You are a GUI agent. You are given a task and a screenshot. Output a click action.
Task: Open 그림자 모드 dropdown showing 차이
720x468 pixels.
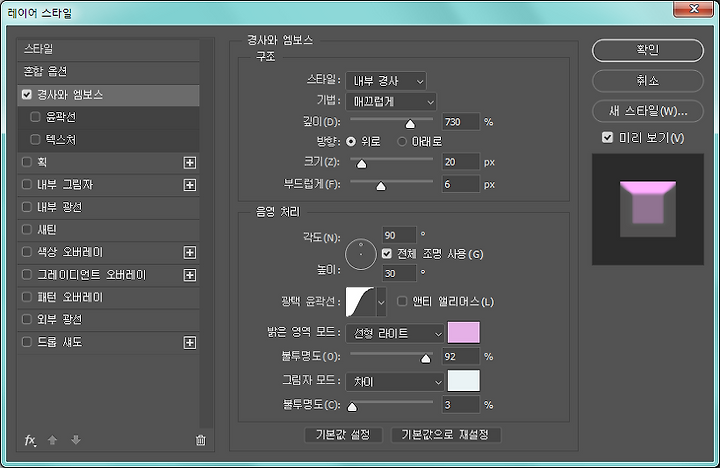(x=395, y=382)
